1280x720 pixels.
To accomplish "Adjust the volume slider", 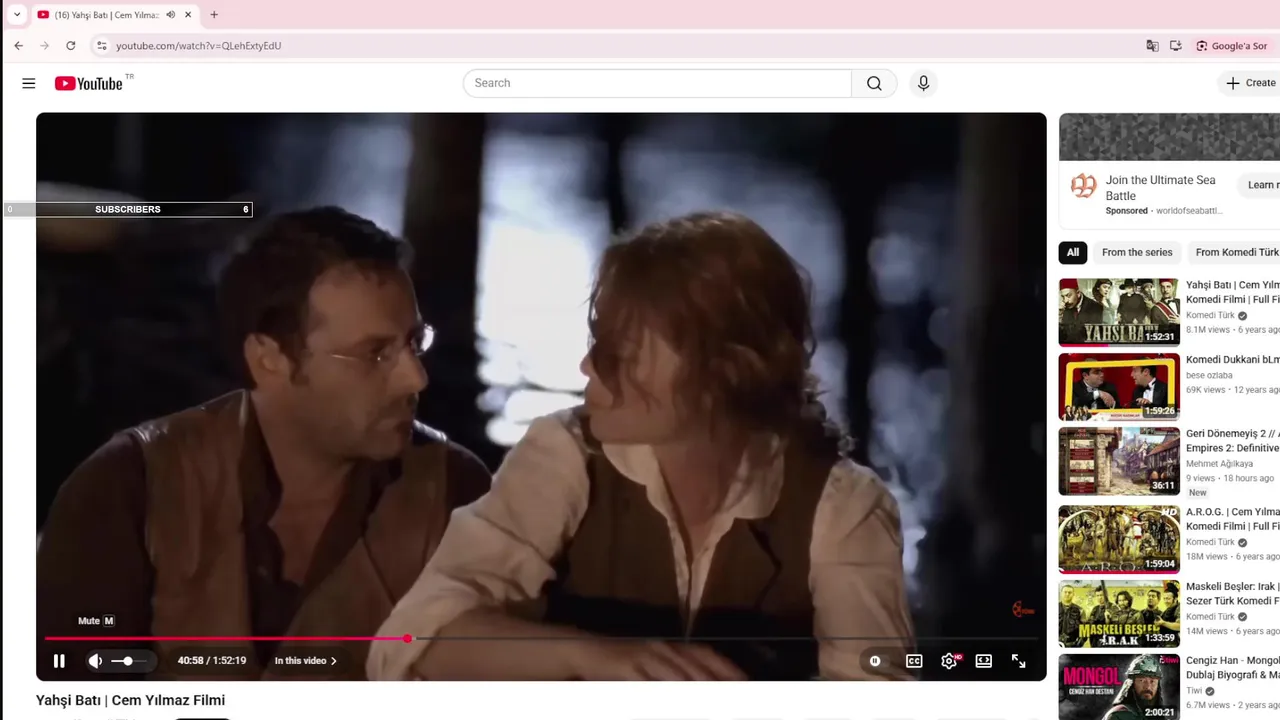I will pyautogui.click(x=128, y=661).
